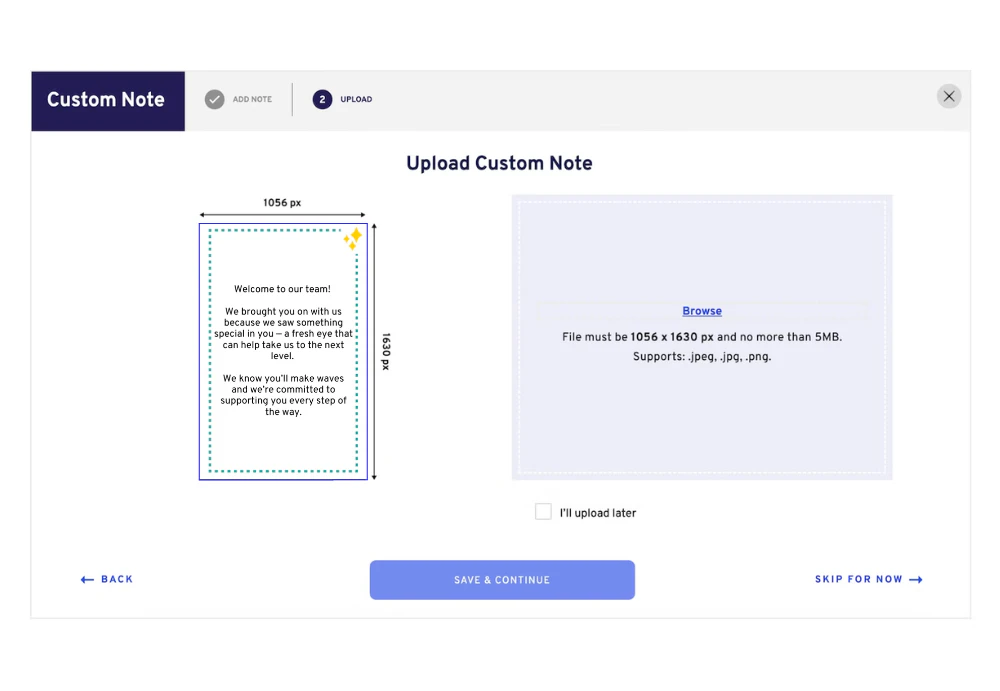Close the Custom Note dialog
The image size is (1000, 691).
[x=948, y=96]
